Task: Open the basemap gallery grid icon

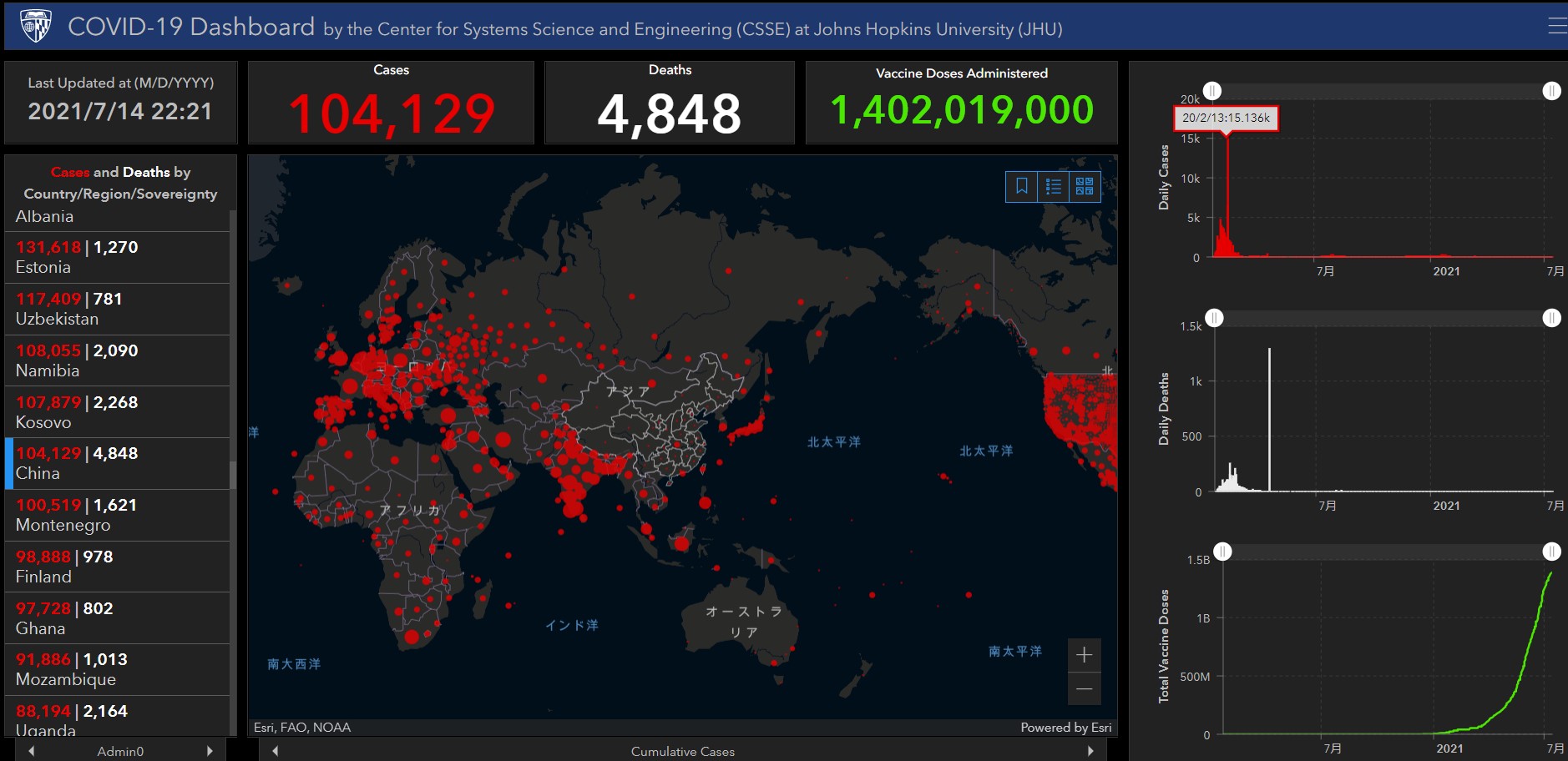Action: (1085, 186)
